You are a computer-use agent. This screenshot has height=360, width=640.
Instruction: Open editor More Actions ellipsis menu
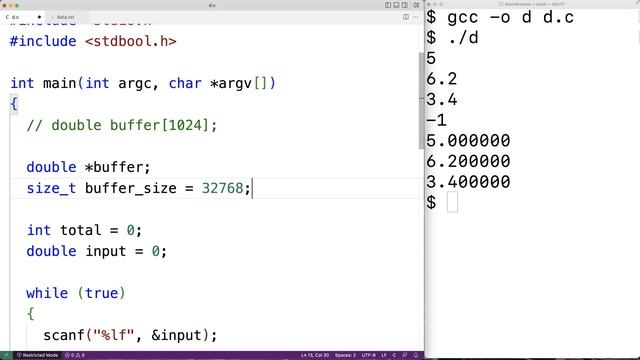[x=416, y=17]
